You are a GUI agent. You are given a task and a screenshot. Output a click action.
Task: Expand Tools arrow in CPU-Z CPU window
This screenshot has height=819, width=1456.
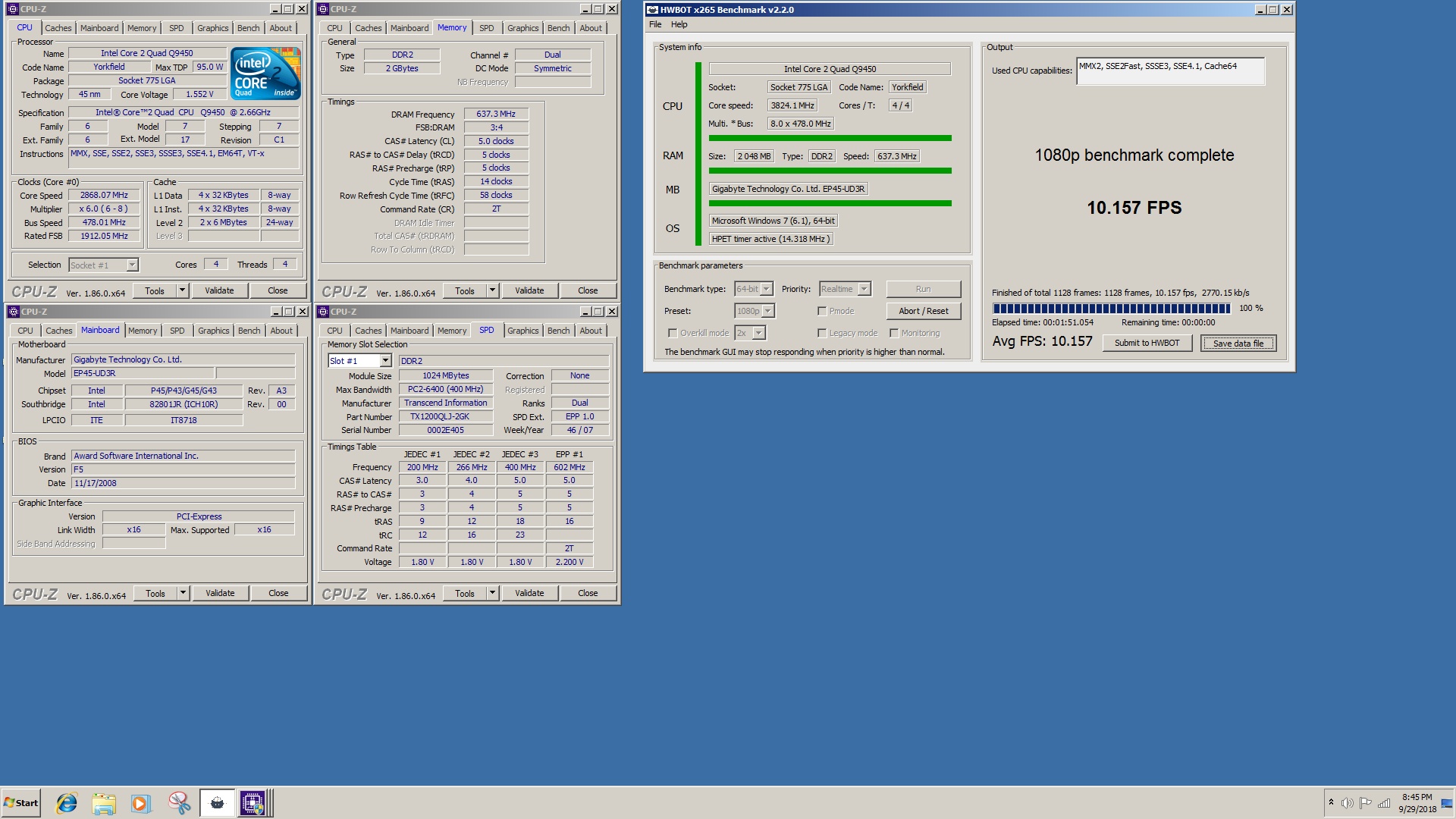(182, 290)
